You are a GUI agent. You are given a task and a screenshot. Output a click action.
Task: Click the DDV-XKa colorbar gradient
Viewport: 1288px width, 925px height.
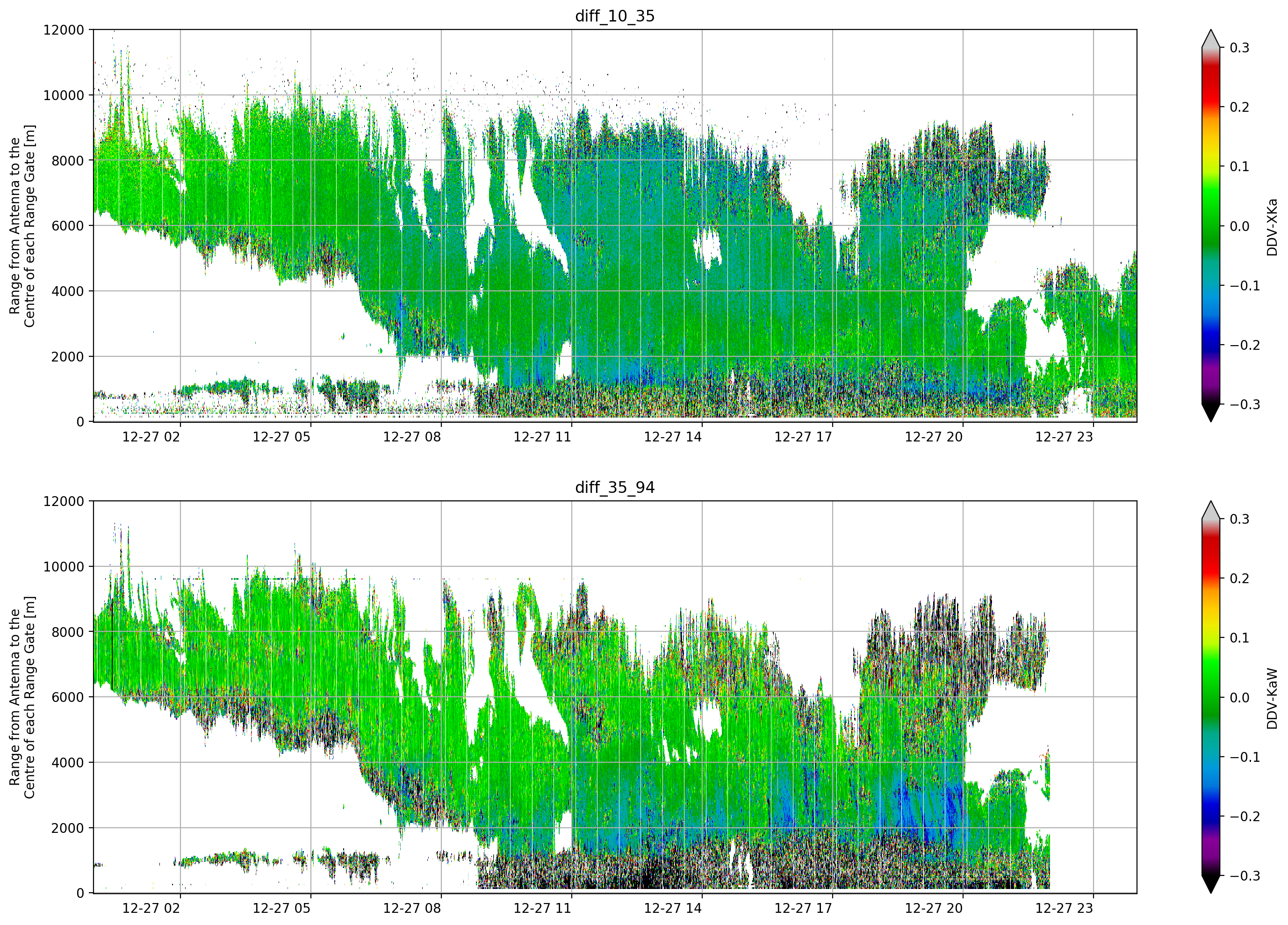pos(1211,225)
